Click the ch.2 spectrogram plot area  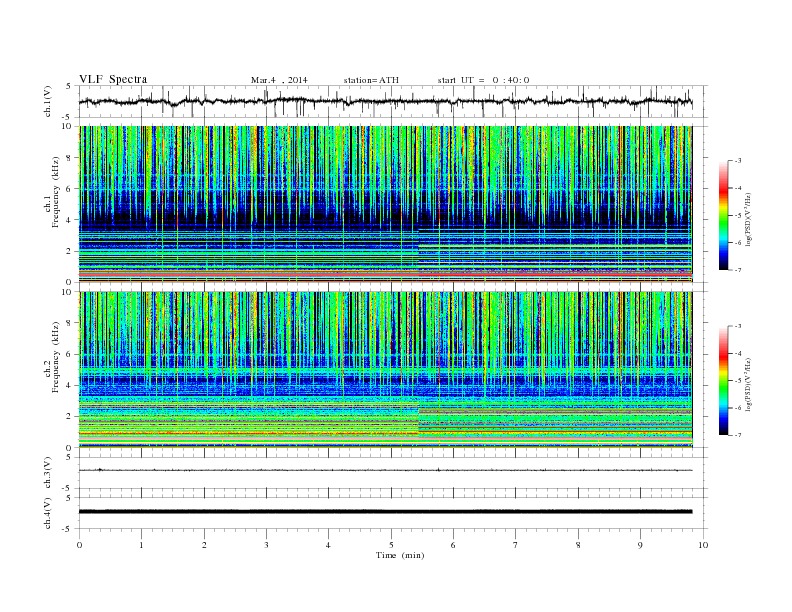click(386, 370)
